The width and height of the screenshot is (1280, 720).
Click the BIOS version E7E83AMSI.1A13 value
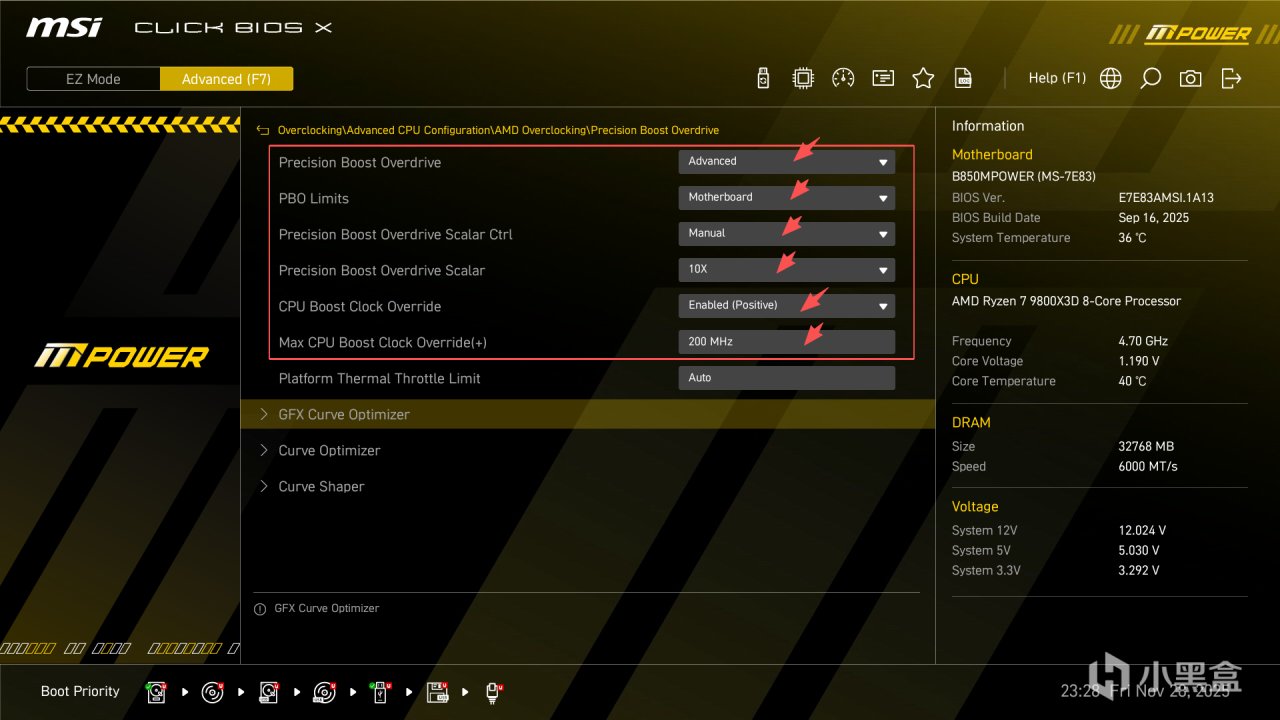click(x=1166, y=198)
